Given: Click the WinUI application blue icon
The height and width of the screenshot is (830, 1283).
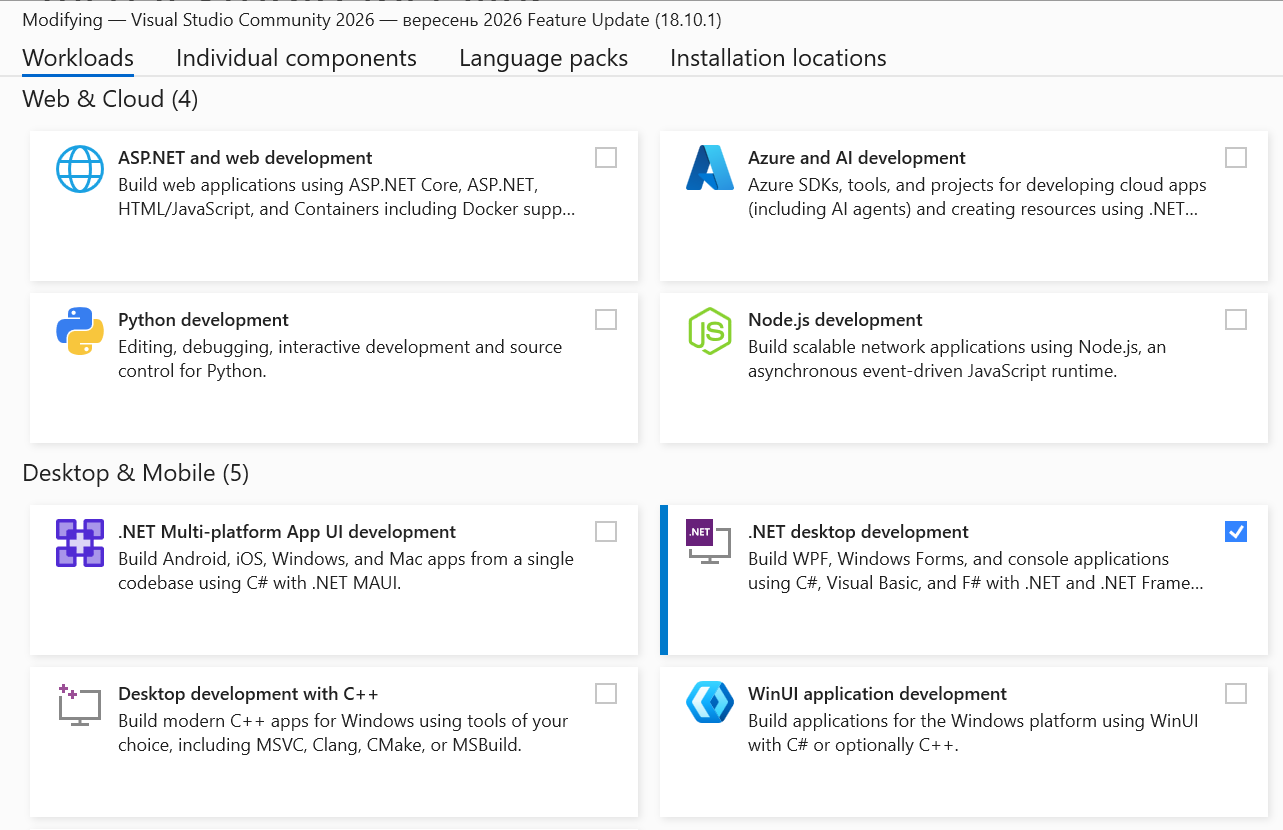Looking at the screenshot, I should tap(710, 702).
